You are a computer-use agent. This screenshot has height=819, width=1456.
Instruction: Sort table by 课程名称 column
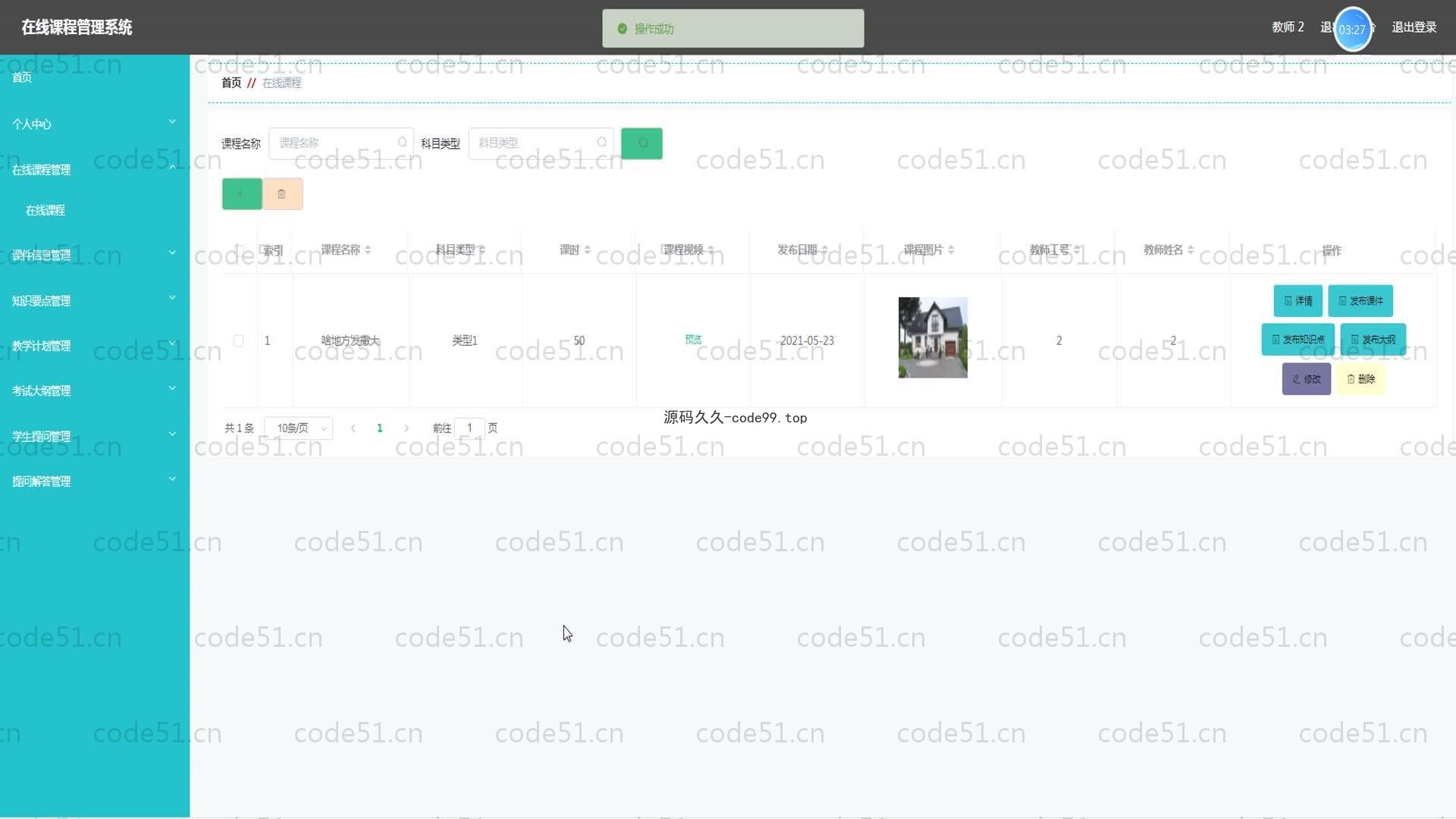point(368,249)
